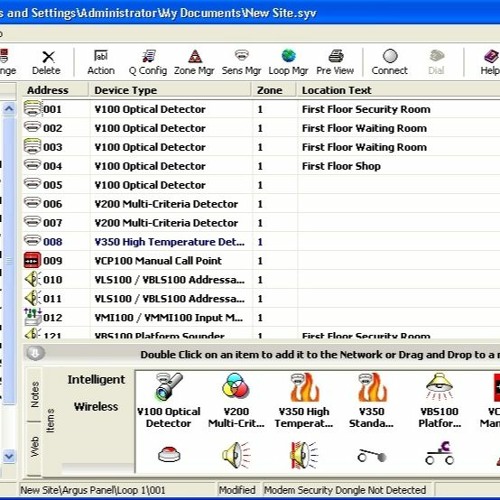This screenshot has height=500, width=500.
Task: Select the yellow sounder palette icon
Action: click(x=236, y=455)
